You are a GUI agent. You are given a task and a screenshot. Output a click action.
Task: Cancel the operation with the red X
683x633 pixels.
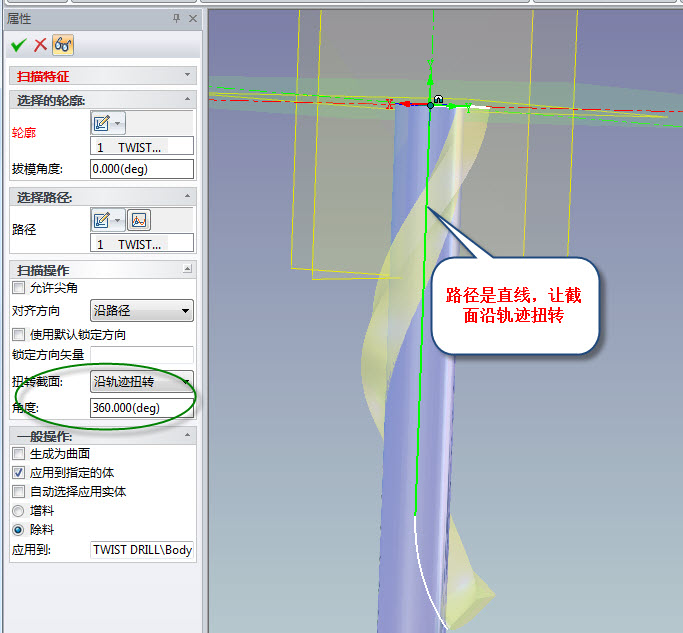[40, 44]
